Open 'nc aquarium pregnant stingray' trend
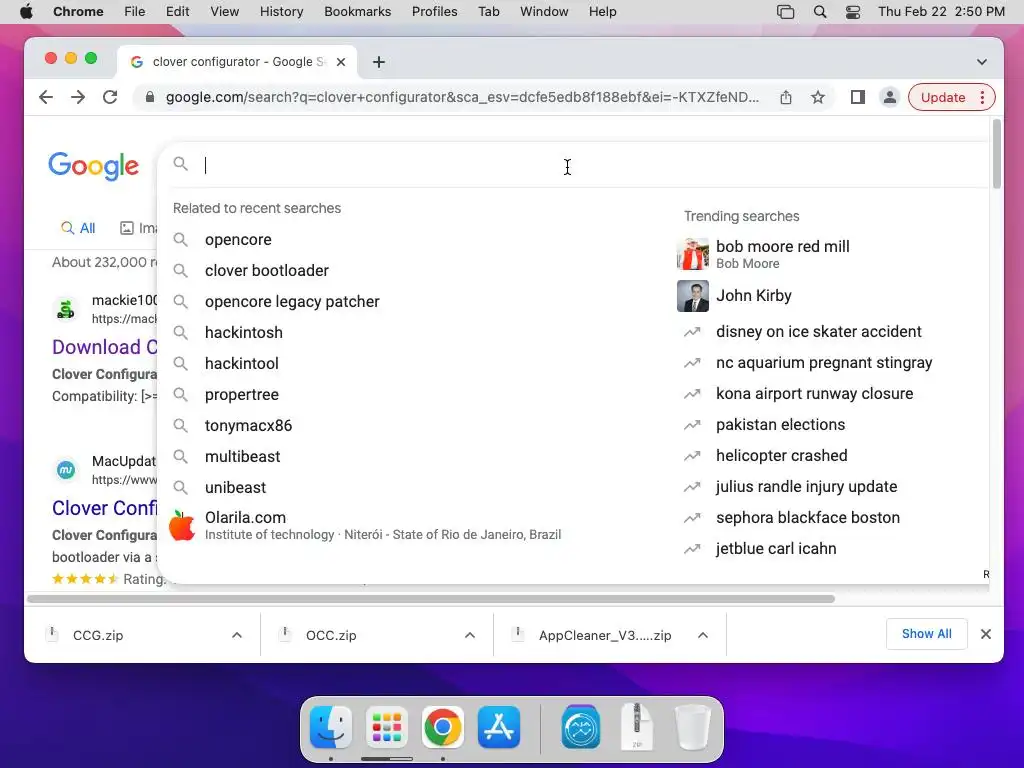The height and width of the screenshot is (768, 1024). point(824,362)
